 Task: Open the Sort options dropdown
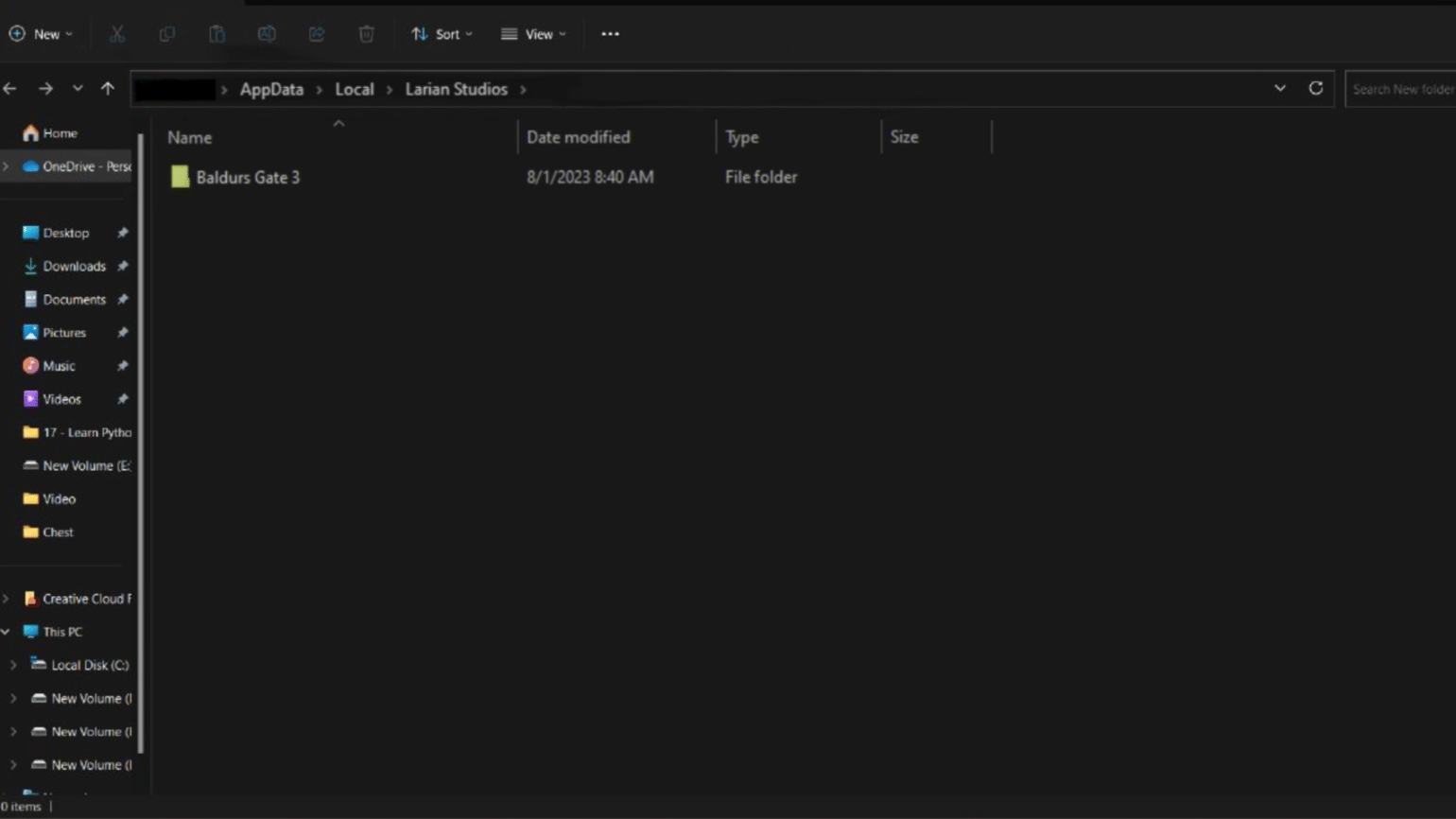442,34
